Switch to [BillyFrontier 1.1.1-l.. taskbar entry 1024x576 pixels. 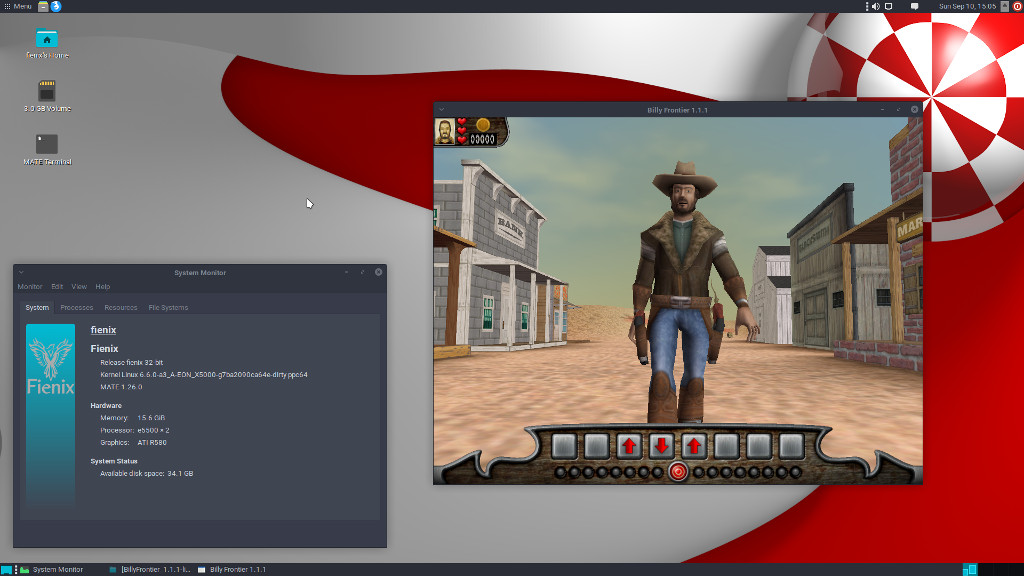click(150, 569)
